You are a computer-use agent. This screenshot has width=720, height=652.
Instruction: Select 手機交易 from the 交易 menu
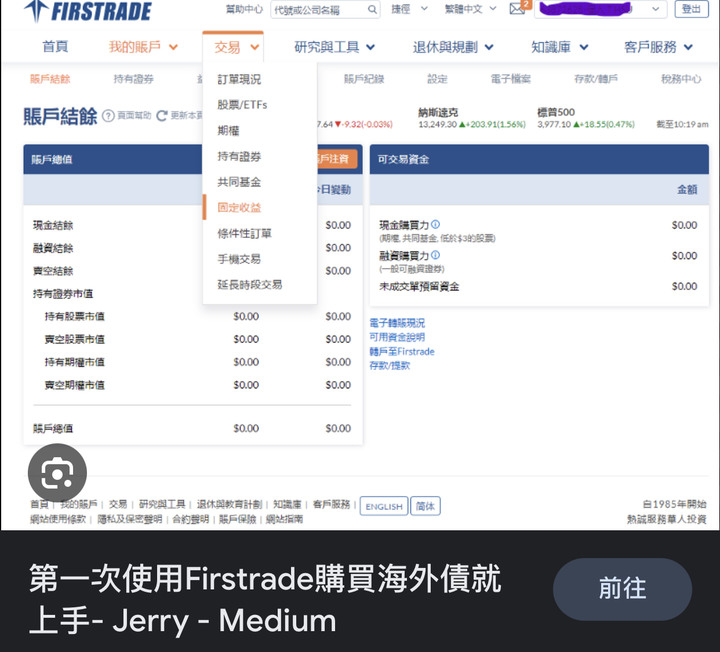pos(239,259)
